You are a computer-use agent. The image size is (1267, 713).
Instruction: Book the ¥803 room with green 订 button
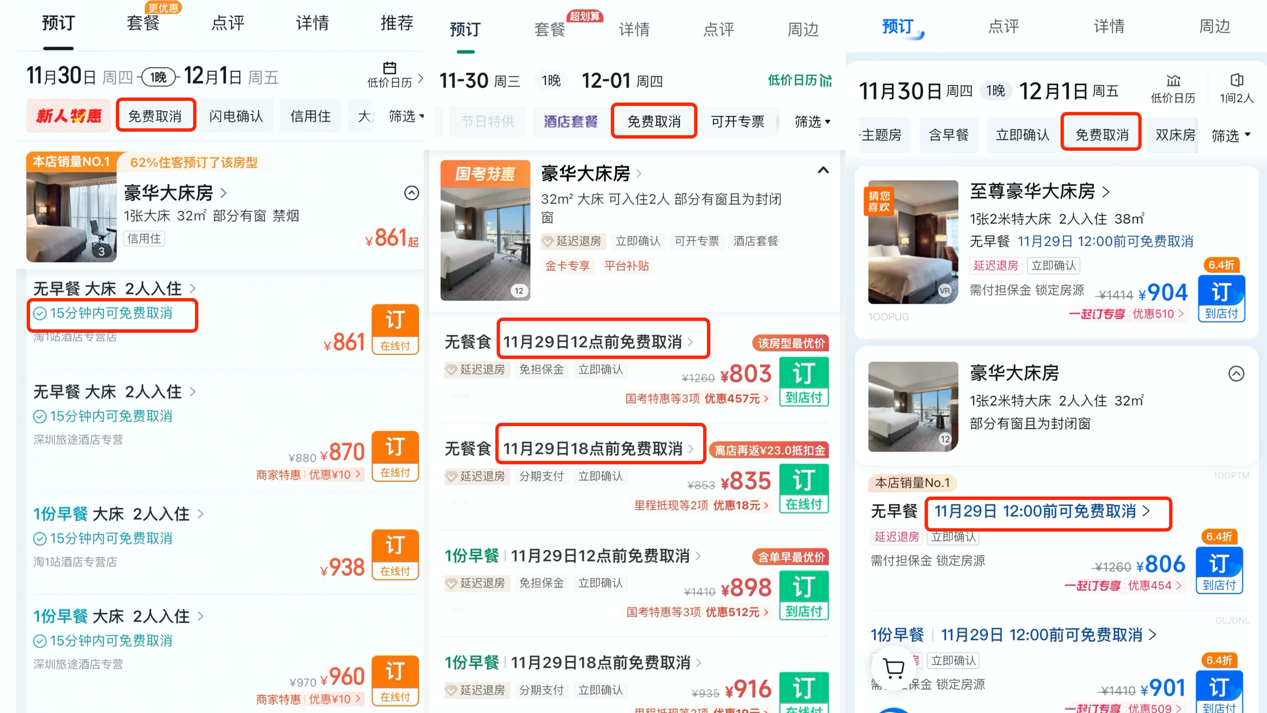pyautogui.click(x=803, y=381)
